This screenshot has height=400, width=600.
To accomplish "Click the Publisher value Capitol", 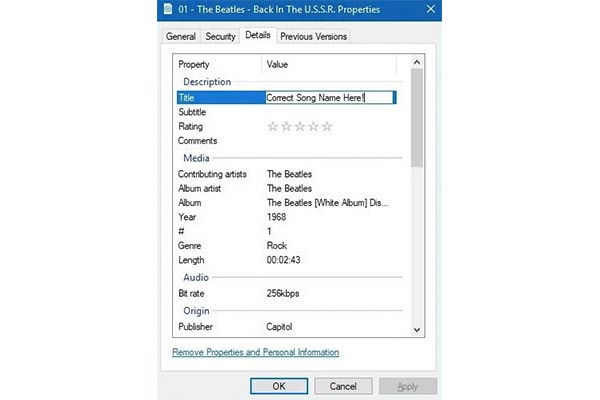I will point(279,327).
